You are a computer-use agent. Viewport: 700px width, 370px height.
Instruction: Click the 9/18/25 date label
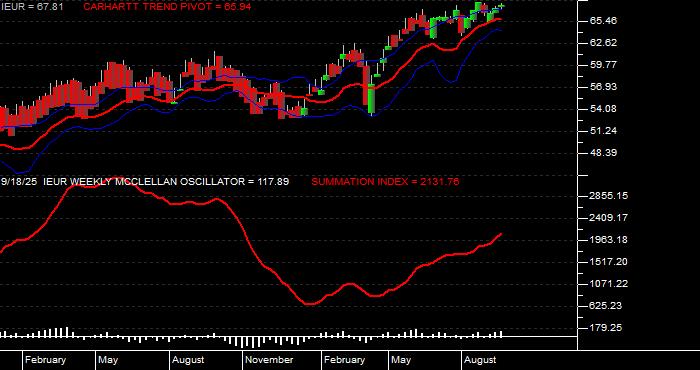(x=19, y=182)
